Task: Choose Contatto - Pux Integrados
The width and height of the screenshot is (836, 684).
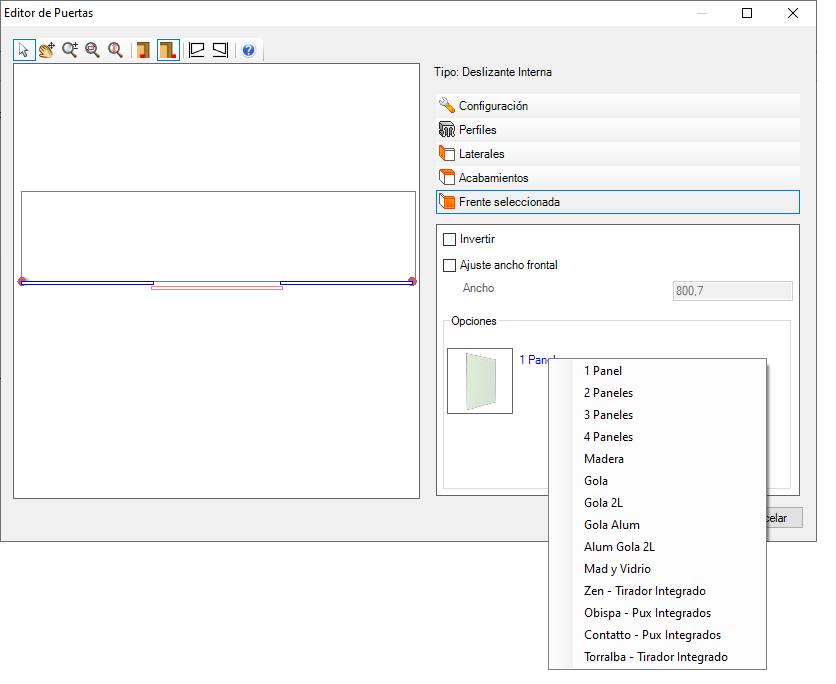Action: 657,635
